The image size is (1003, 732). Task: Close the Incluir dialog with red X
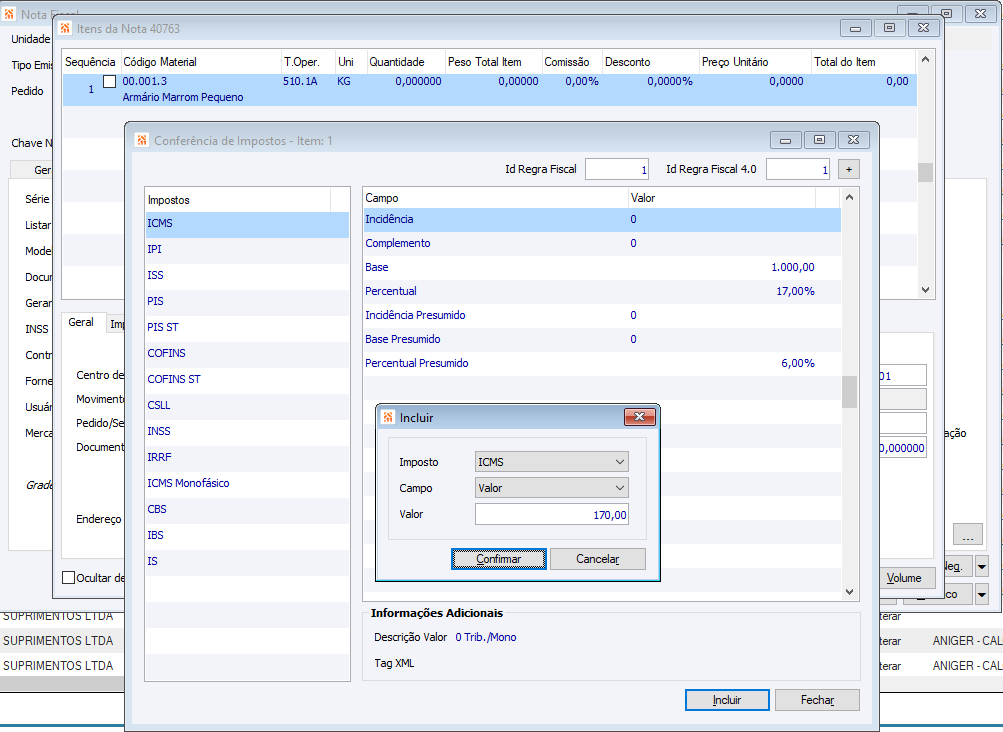click(x=640, y=417)
